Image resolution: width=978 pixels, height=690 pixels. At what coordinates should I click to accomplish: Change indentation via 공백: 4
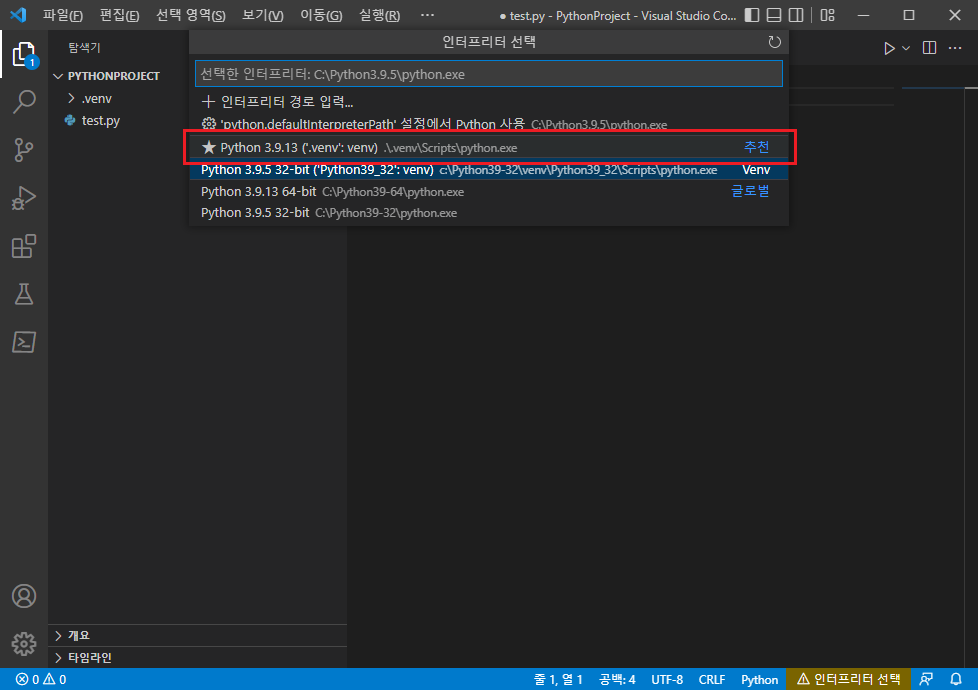617,679
